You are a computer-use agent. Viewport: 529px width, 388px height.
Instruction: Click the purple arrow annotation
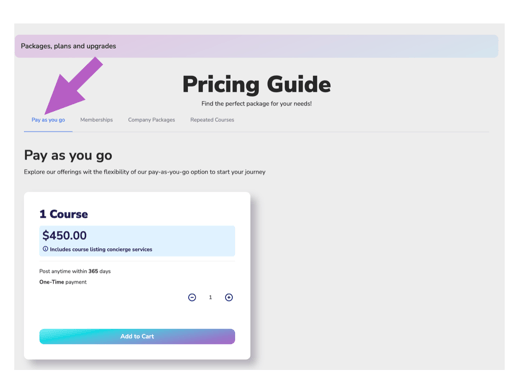[74, 86]
